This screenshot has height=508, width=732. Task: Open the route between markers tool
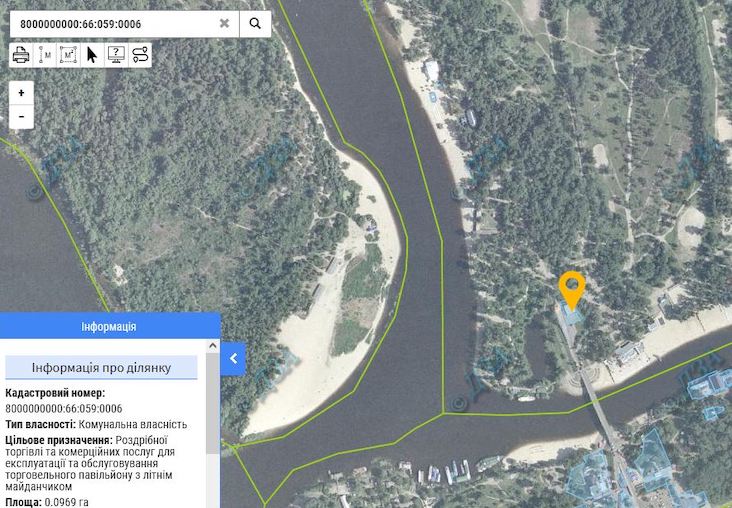pyautogui.click(x=140, y=54)
